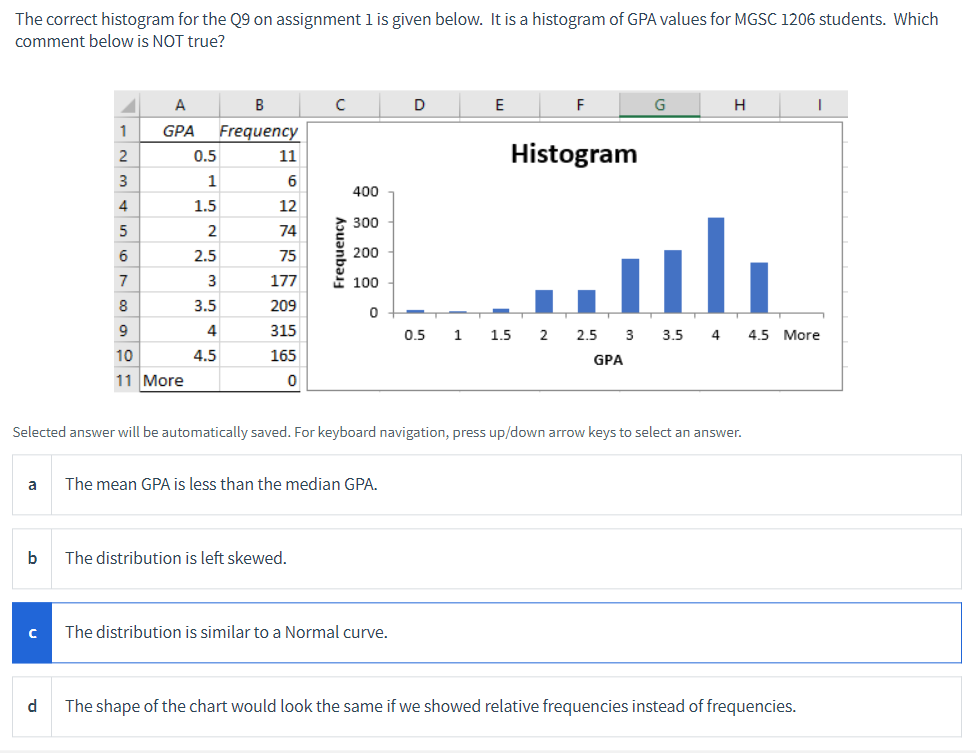Select row number 1 in the spreadsheet

point(124,130)
